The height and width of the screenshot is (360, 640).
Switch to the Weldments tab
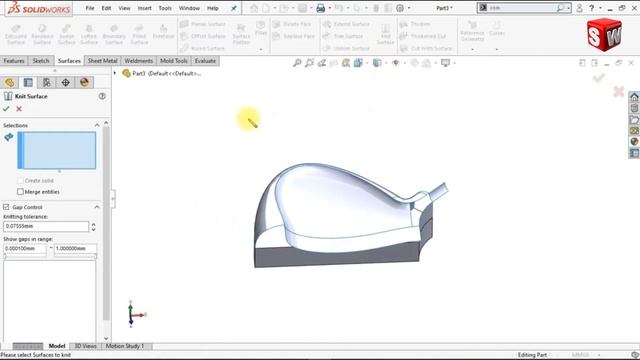[x=139, y=61]
